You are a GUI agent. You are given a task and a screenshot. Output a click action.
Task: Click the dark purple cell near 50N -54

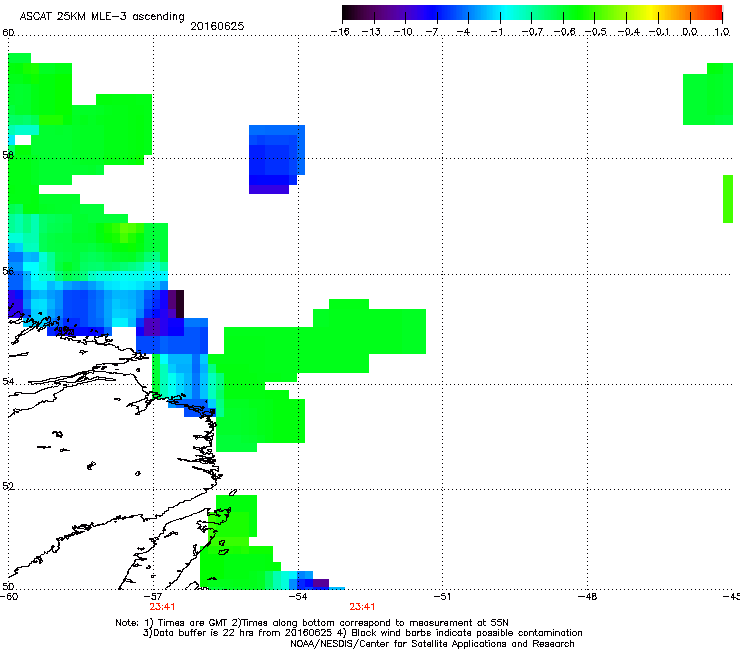(x=320, y=583)
